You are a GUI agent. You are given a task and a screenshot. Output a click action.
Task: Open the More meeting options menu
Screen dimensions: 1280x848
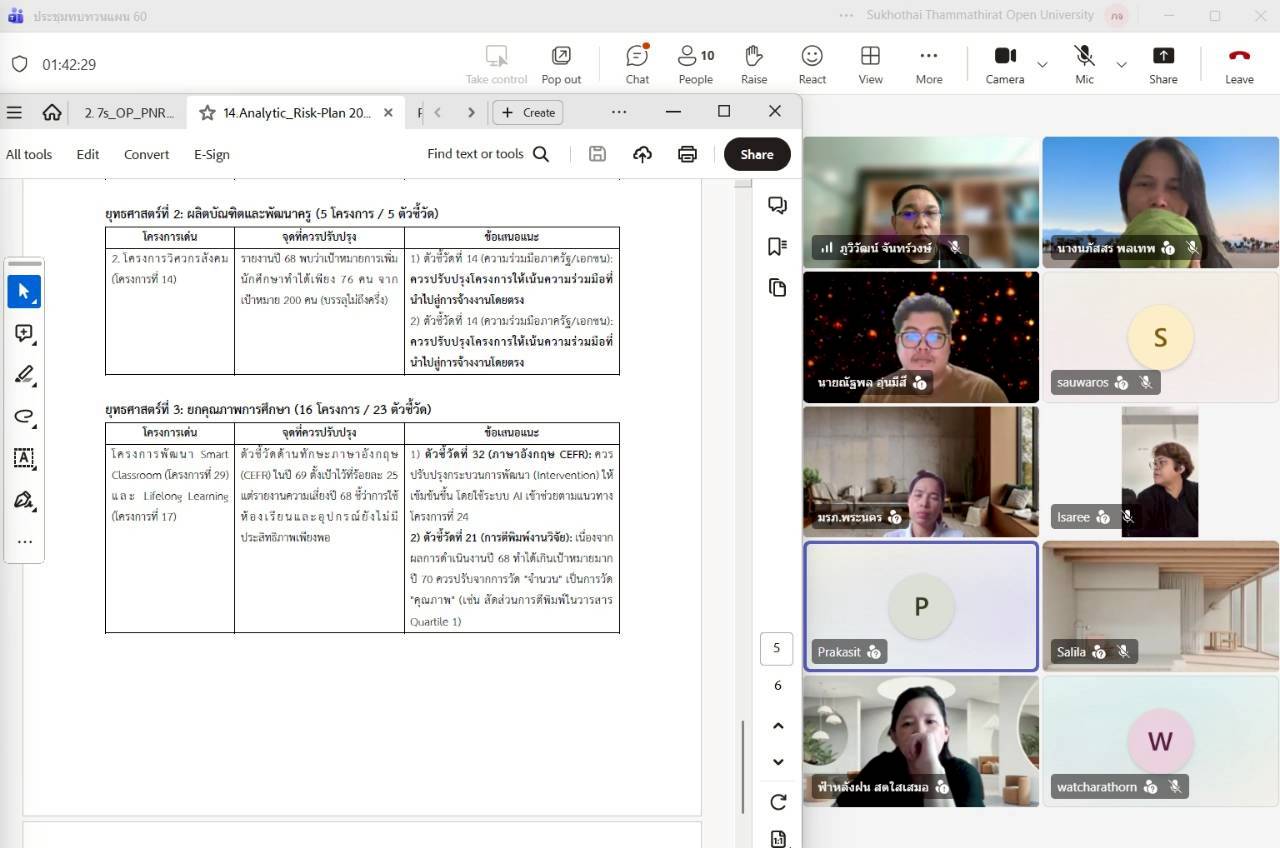pyautogui.click(x=928, y=64)
